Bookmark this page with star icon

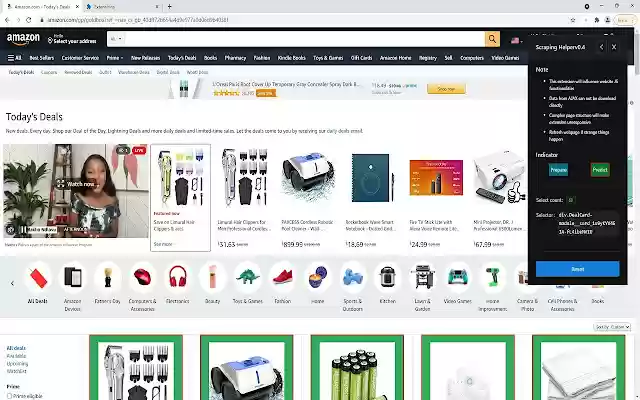(573, 20)
